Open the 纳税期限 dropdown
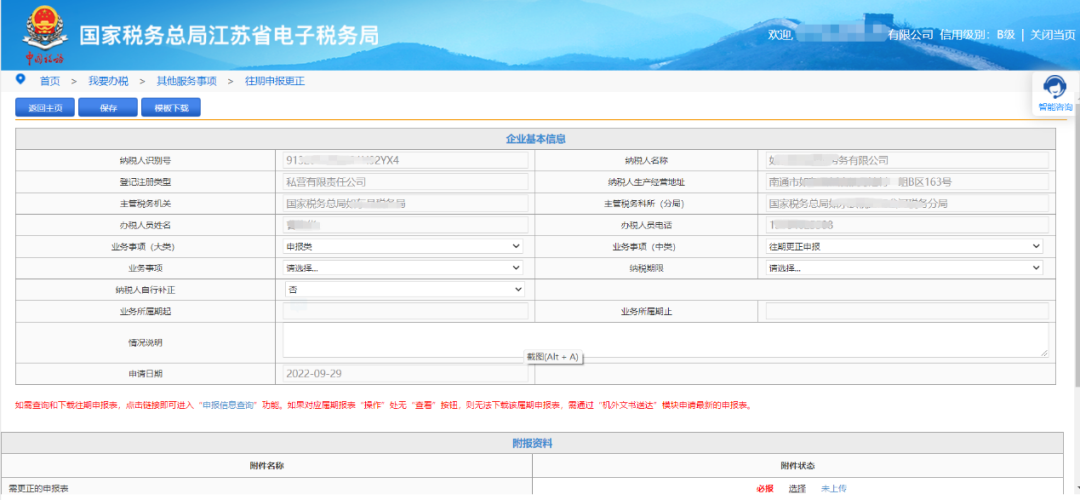Screen dimensions: 1080x500 tap(904, 268)
